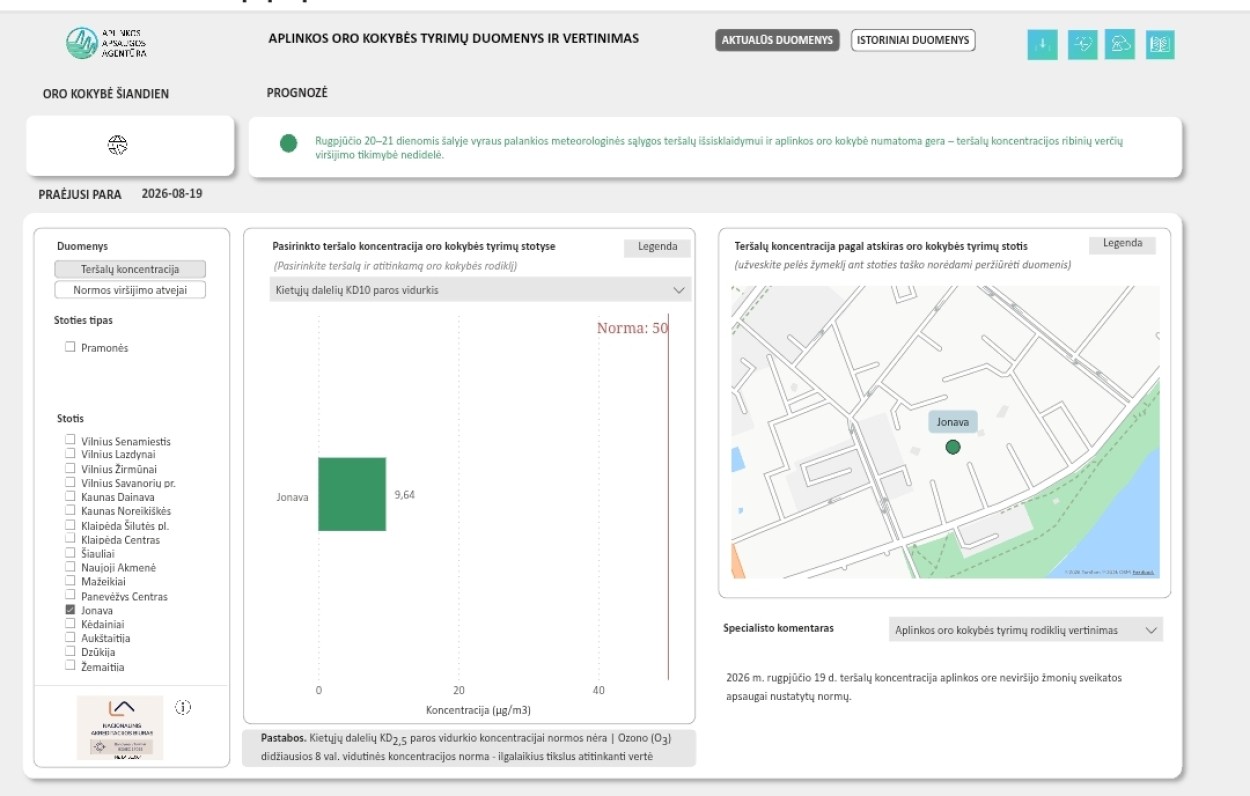The width and height of the screenshot is (1250, 796).
Task: Click the Prognozė heading
Action: (297, 93)
